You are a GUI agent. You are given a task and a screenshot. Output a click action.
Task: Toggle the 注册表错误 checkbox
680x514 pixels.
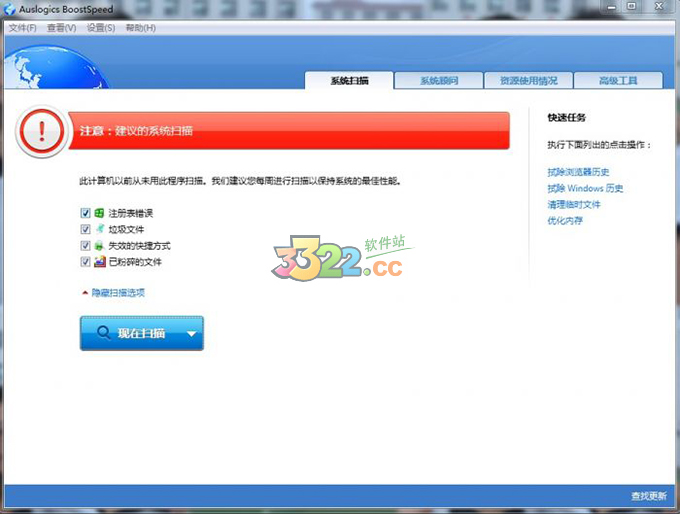[85, 213]
